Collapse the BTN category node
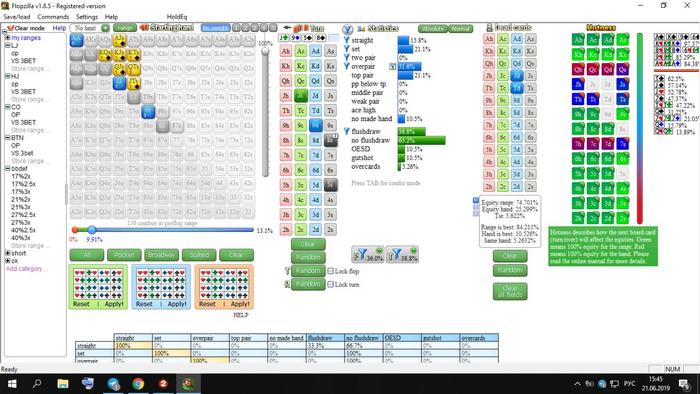700x394 pixels. [x=8, y=138]
